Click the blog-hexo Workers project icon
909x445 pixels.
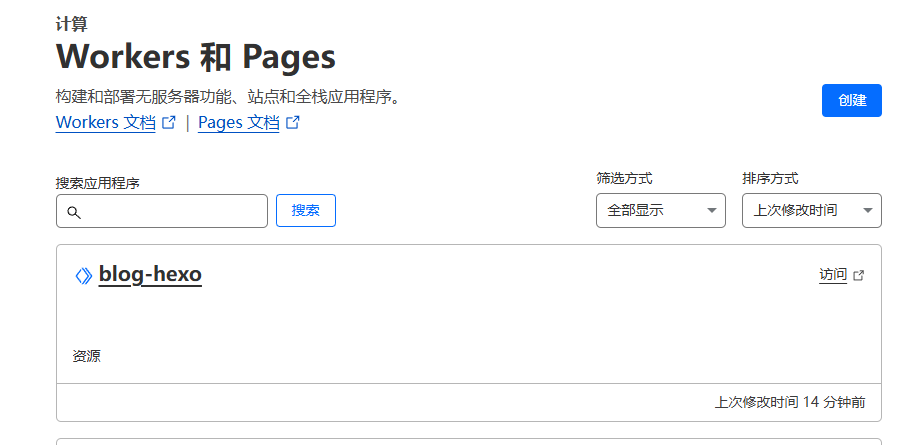tap(84, 275)
